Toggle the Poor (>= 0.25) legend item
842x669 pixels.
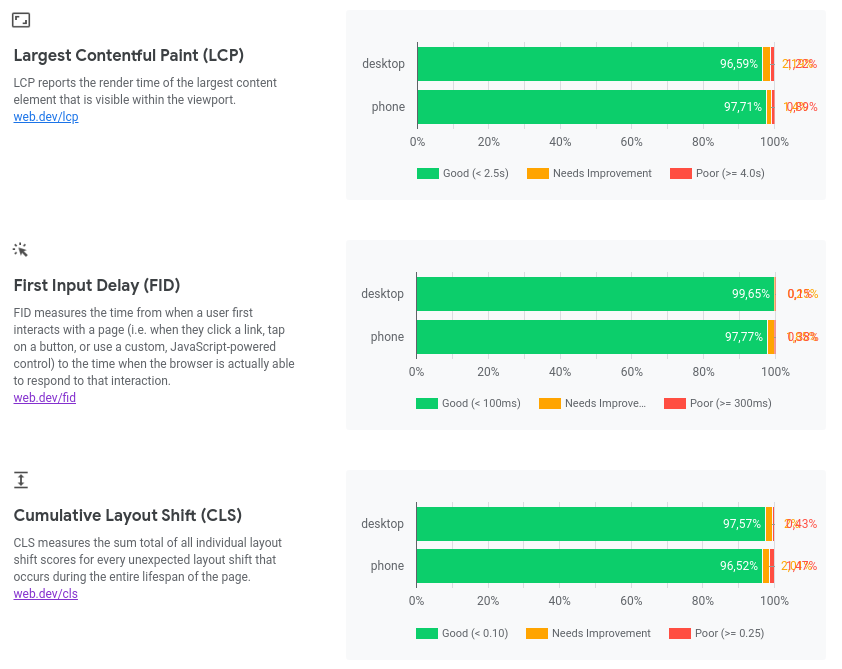click(716, 633)
